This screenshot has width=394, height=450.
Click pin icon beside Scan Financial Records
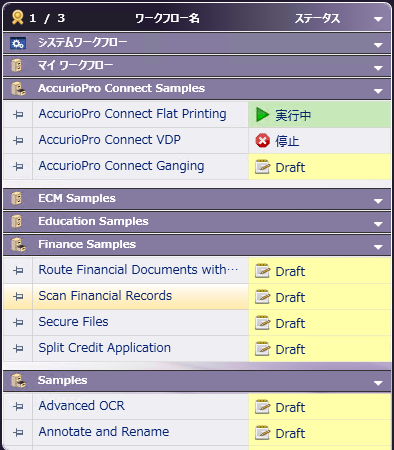coord(18,296)
